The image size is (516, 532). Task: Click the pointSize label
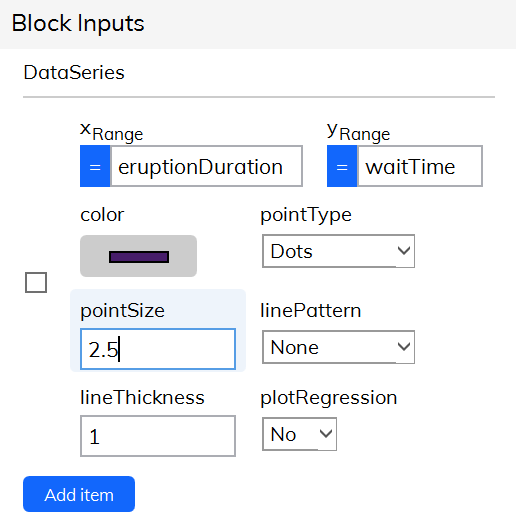(x=122, y=311)
